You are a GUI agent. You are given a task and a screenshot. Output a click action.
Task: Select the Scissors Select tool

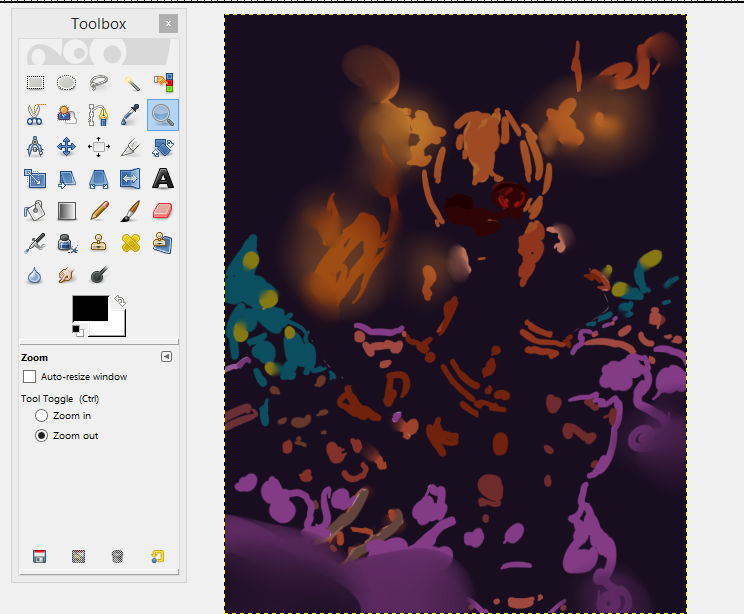pyautogui.click(x=35, y=115)
